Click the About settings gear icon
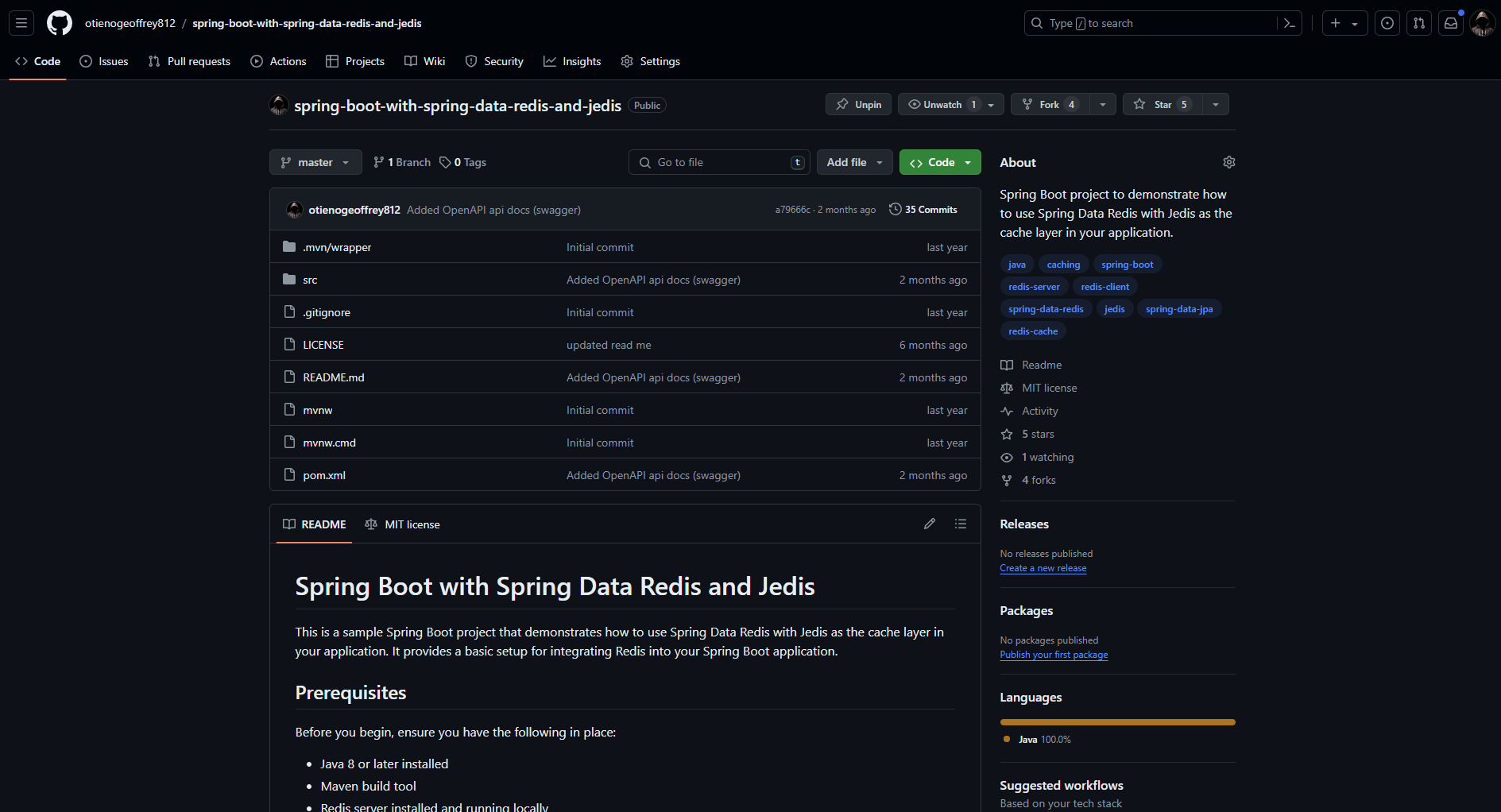1501x812 pixels. (x=1228, y=162)
